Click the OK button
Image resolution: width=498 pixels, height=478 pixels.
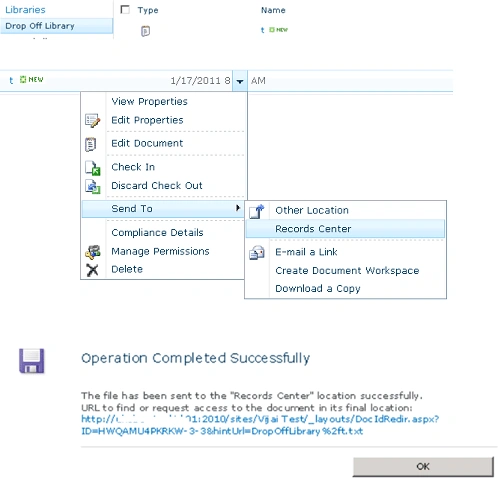pos(423,466)
